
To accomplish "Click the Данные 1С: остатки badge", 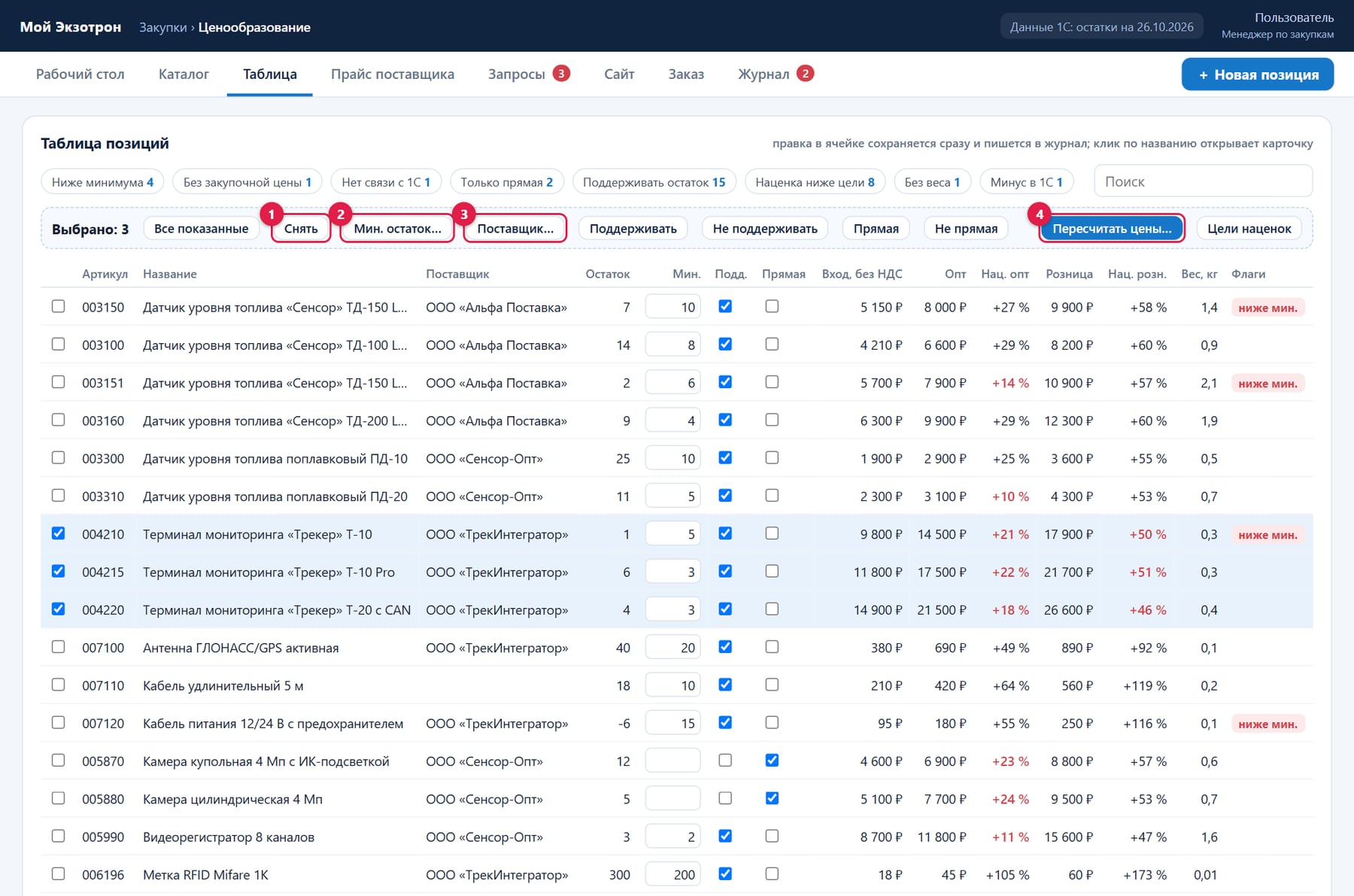I will [1101, 26].
